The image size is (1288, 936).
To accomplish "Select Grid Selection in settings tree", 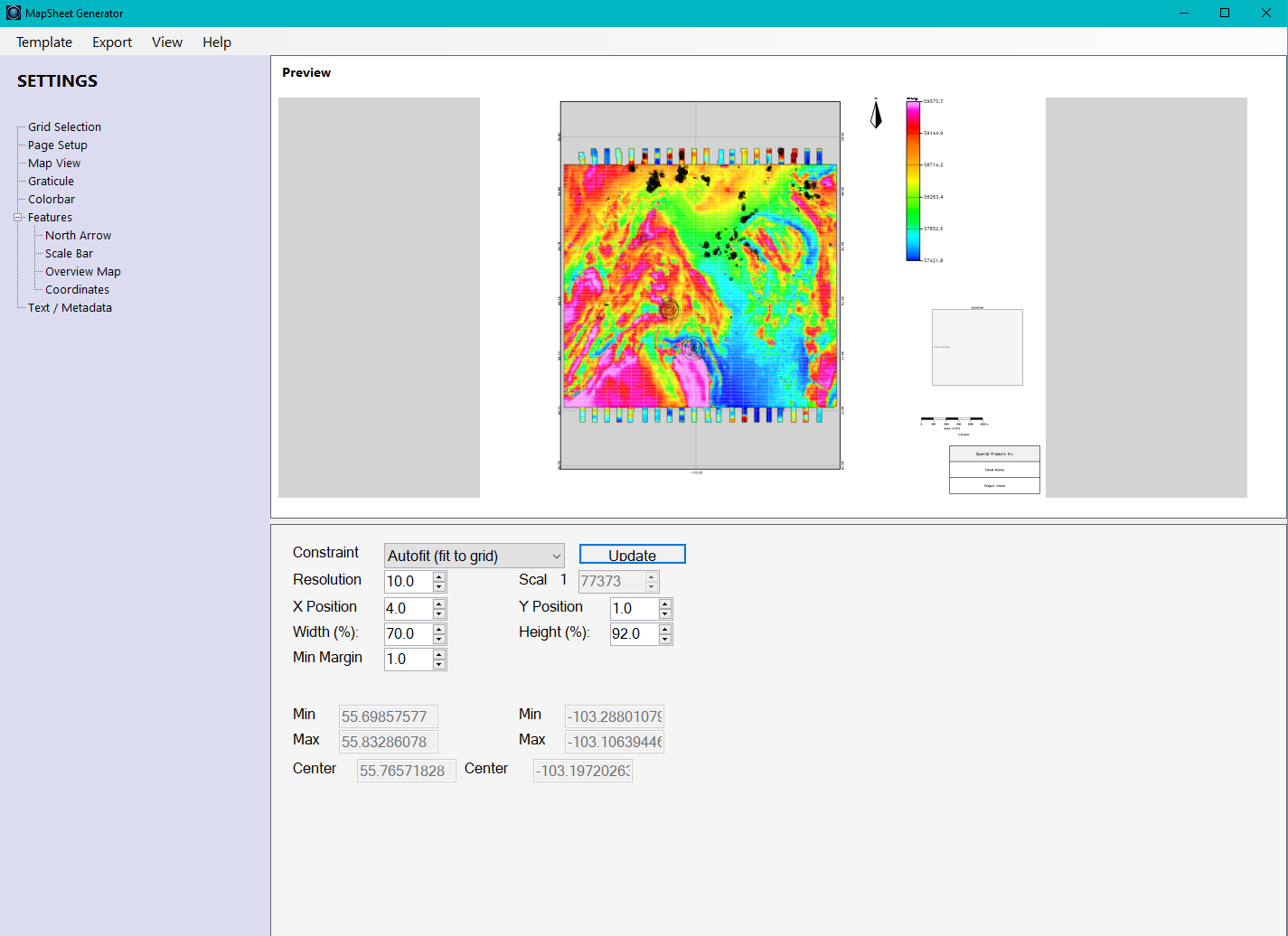I will [x=64, y=127].
